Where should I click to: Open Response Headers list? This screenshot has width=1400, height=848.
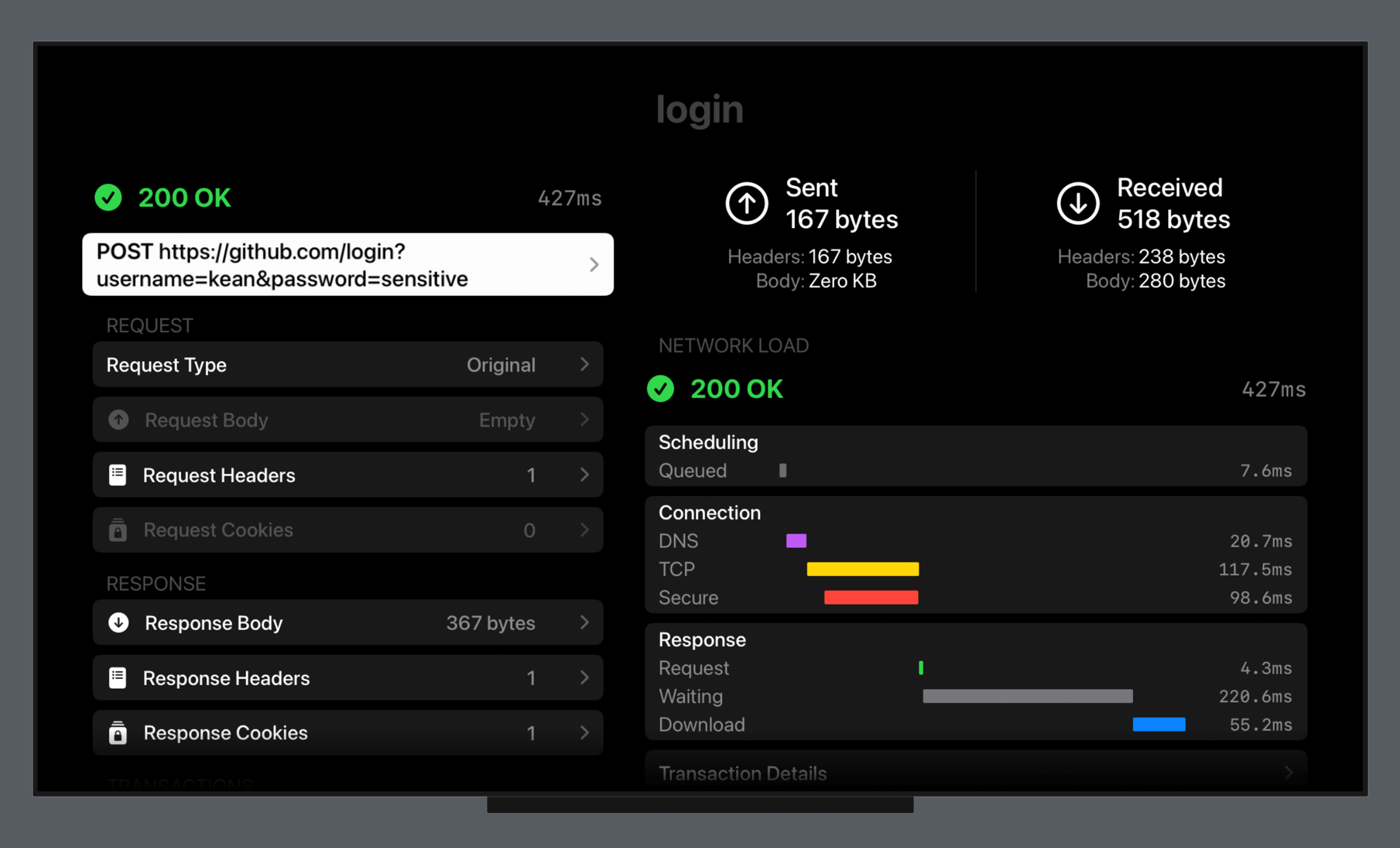point(347,677)
